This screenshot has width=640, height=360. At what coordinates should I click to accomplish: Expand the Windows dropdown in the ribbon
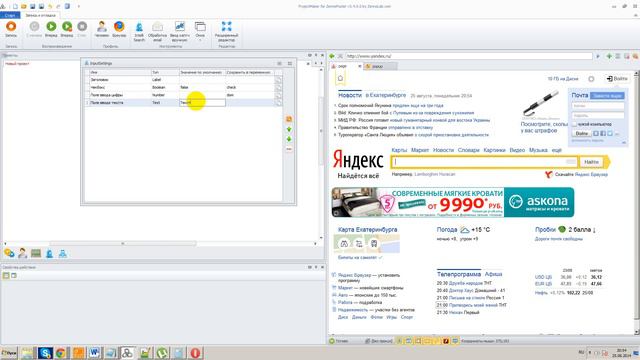(200, 31)
